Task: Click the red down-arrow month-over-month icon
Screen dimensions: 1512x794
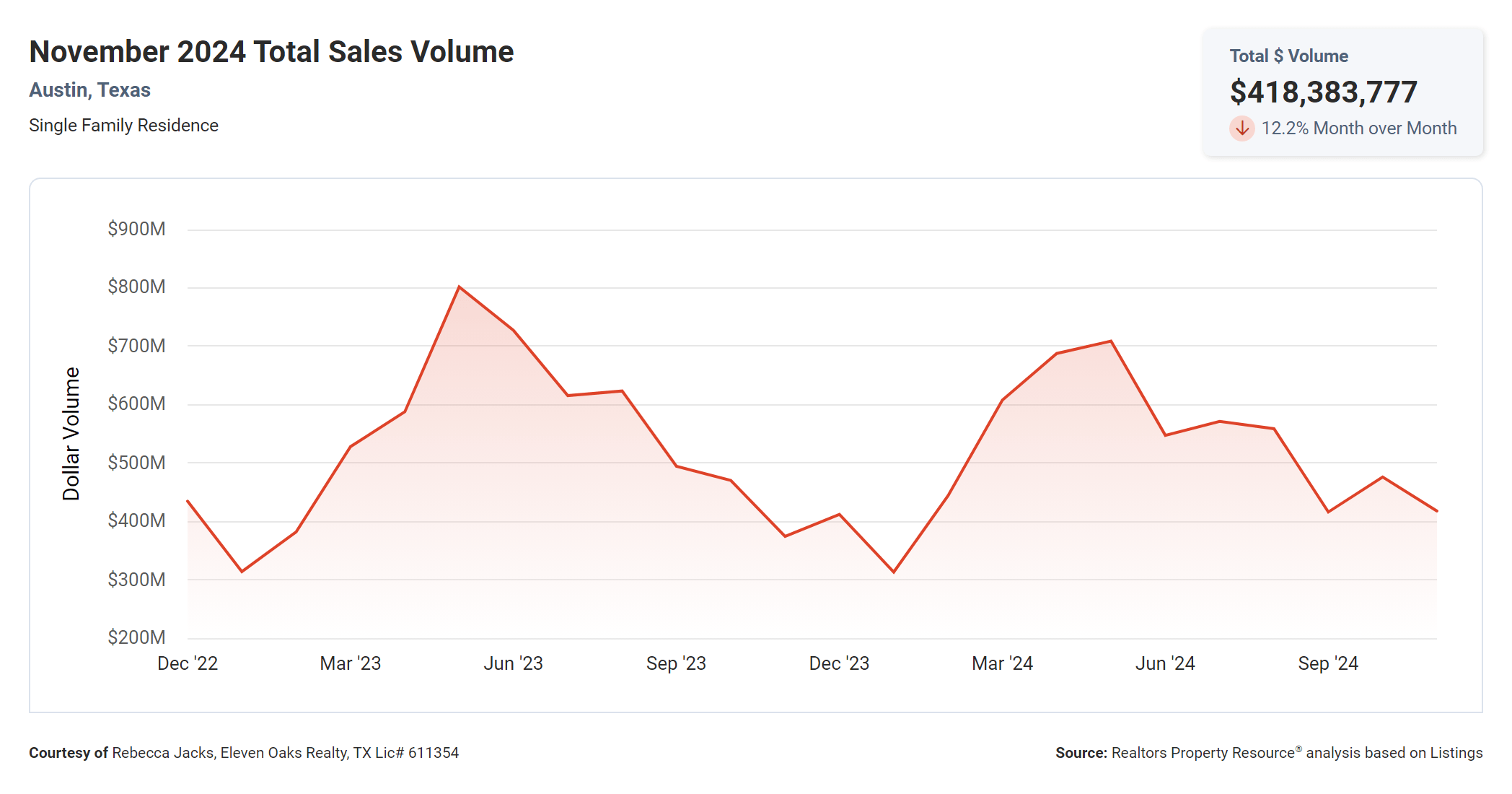Action: [x=1241, y=128]
